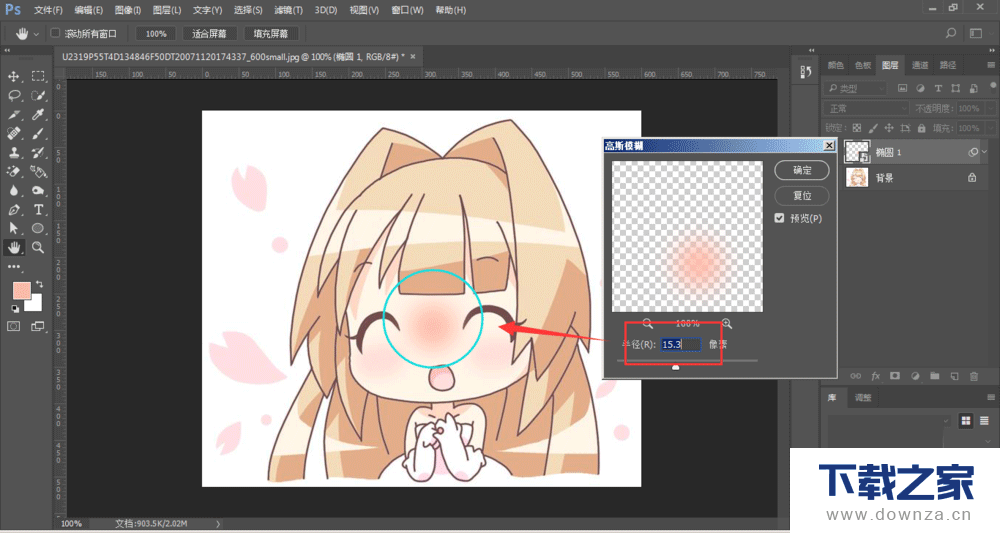Click the search icon in the options bar

(951, 33)
